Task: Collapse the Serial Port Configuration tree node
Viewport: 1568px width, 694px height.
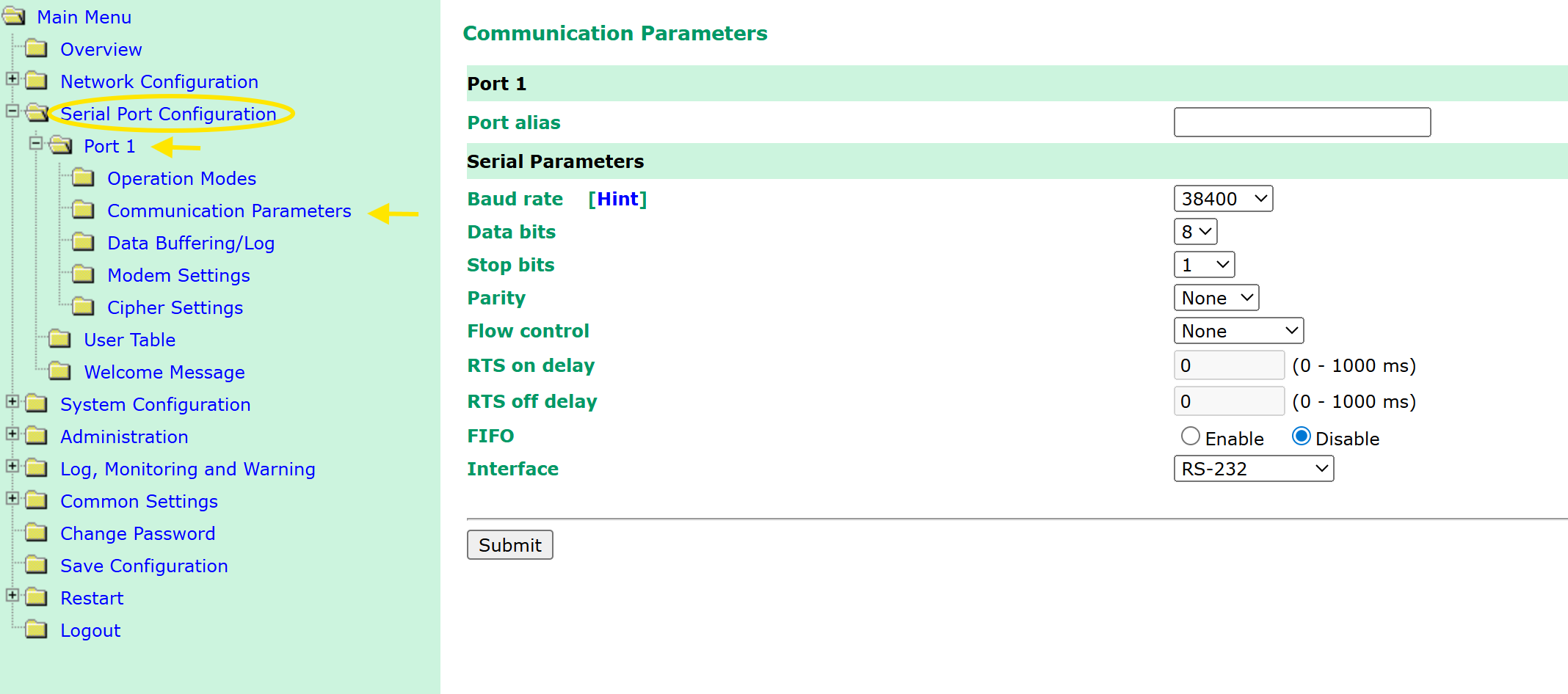Action: tap(12, 112)
